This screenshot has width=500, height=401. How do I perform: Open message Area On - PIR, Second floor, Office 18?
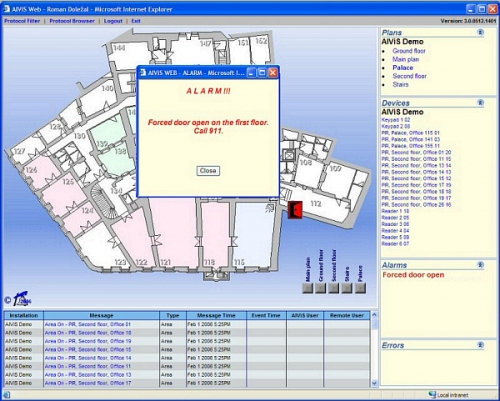click(x=88, y=333)
